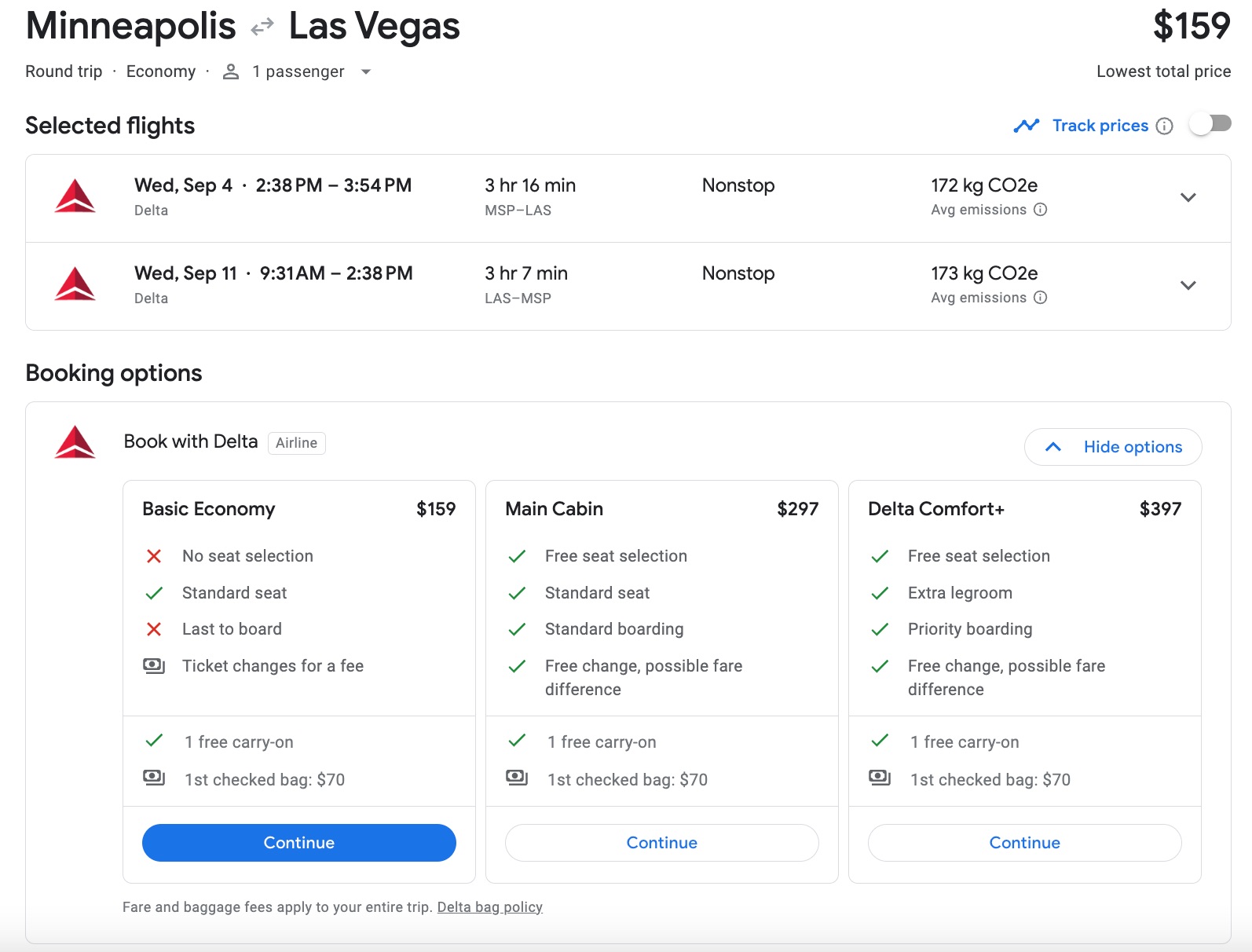Viewport: 1252px width, 952px height.
Task: Click the passenger person icon
Action: click(231, 71)
